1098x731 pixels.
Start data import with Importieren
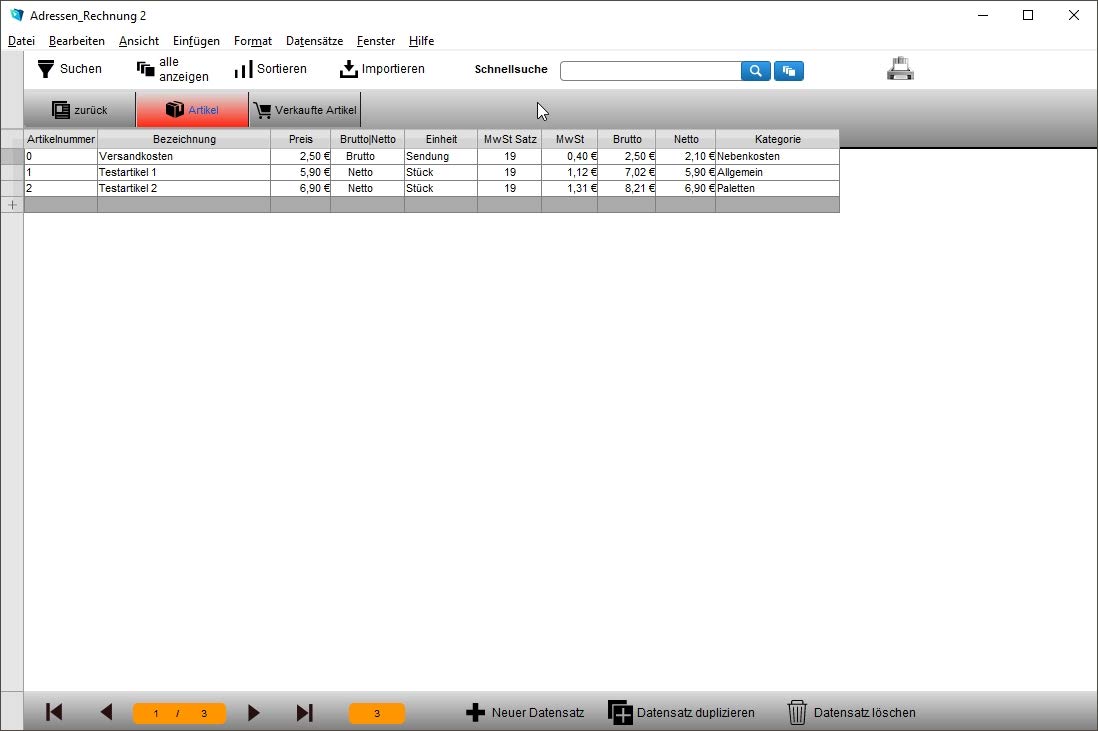coord(382,69)
